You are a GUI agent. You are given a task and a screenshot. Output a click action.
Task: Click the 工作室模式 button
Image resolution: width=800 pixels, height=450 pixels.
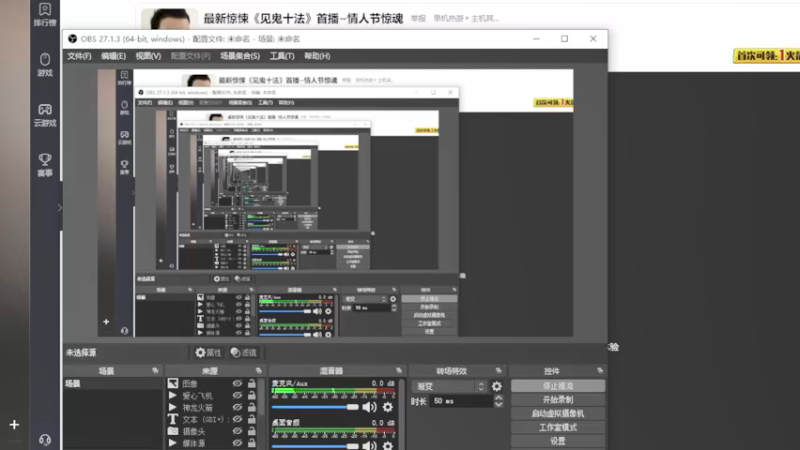pos(558,428)
